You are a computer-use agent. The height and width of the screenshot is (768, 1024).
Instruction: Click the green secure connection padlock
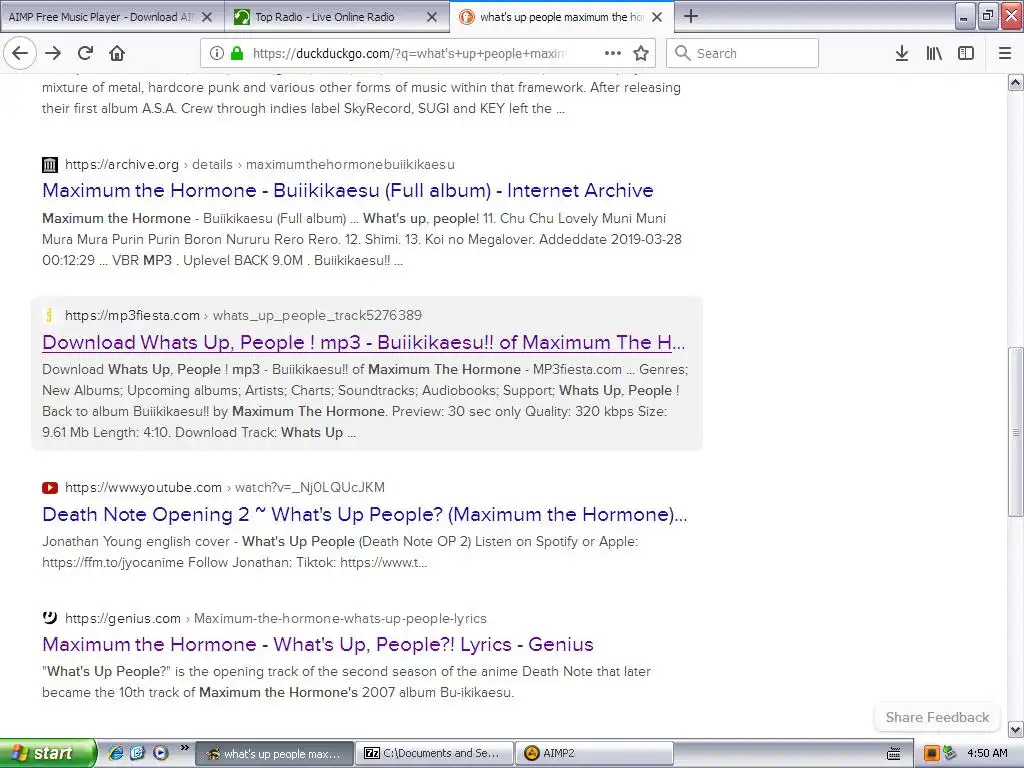[x=236, y=54]
